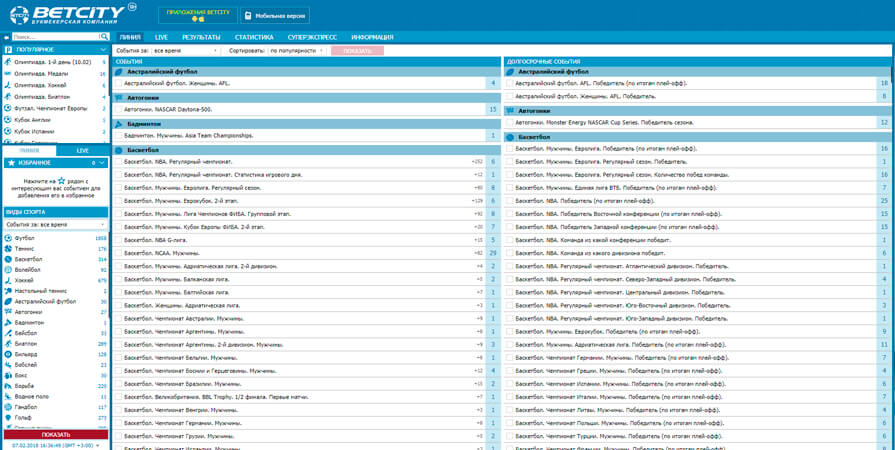Select Олимпиада. Хоккей icon in popular

(x=8, y=85)
